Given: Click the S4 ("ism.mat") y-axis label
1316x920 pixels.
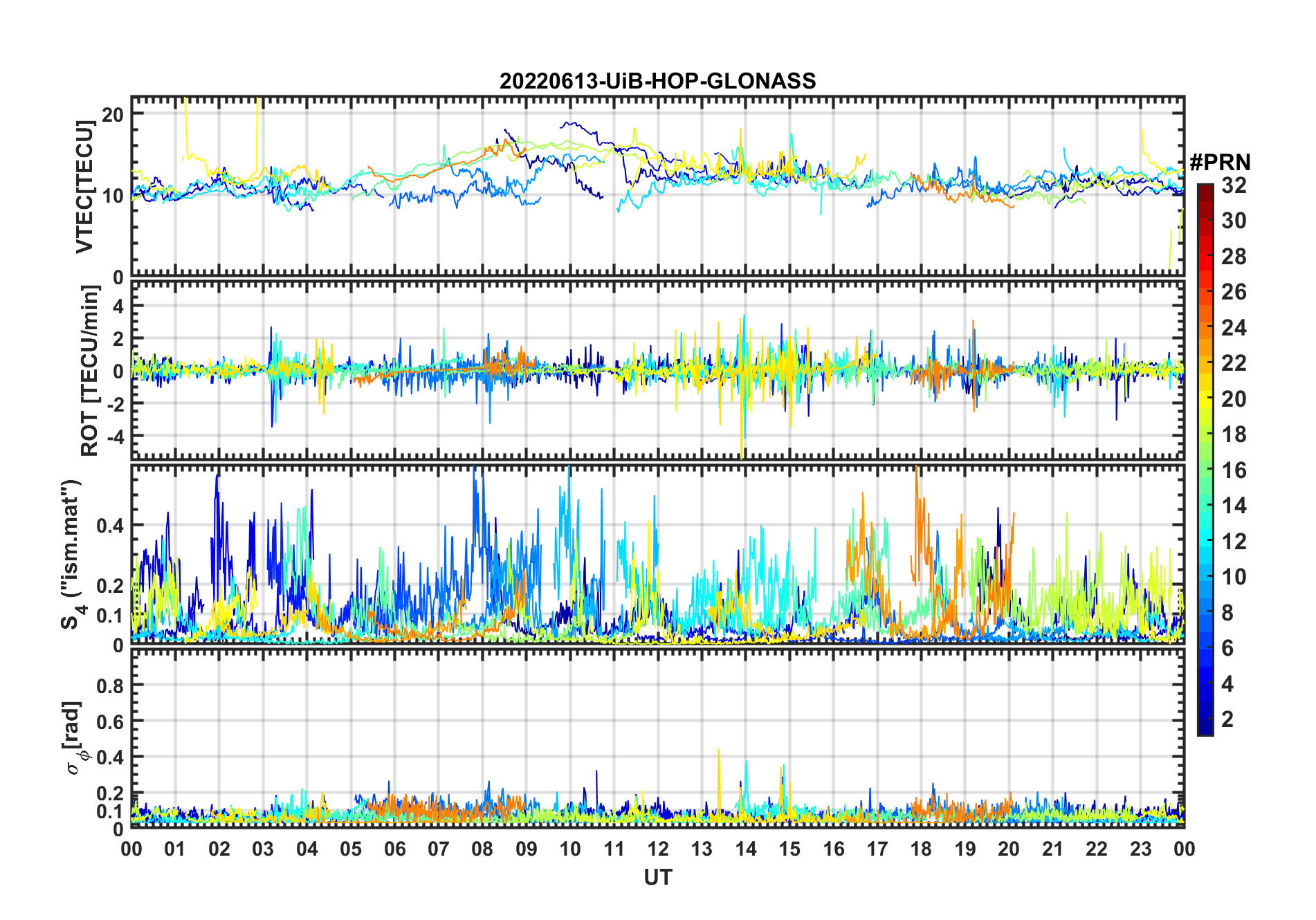Looking at the screenshot, I should 71,555.
